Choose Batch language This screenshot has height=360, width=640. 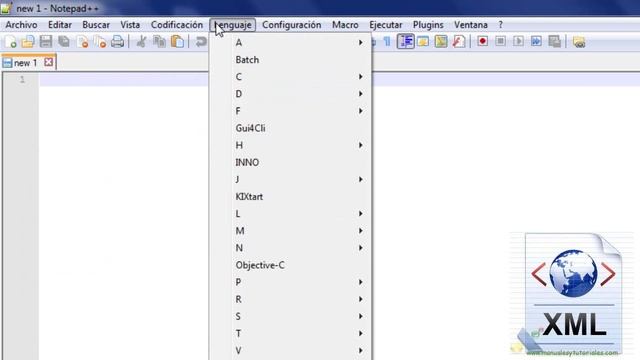(291, 60)
